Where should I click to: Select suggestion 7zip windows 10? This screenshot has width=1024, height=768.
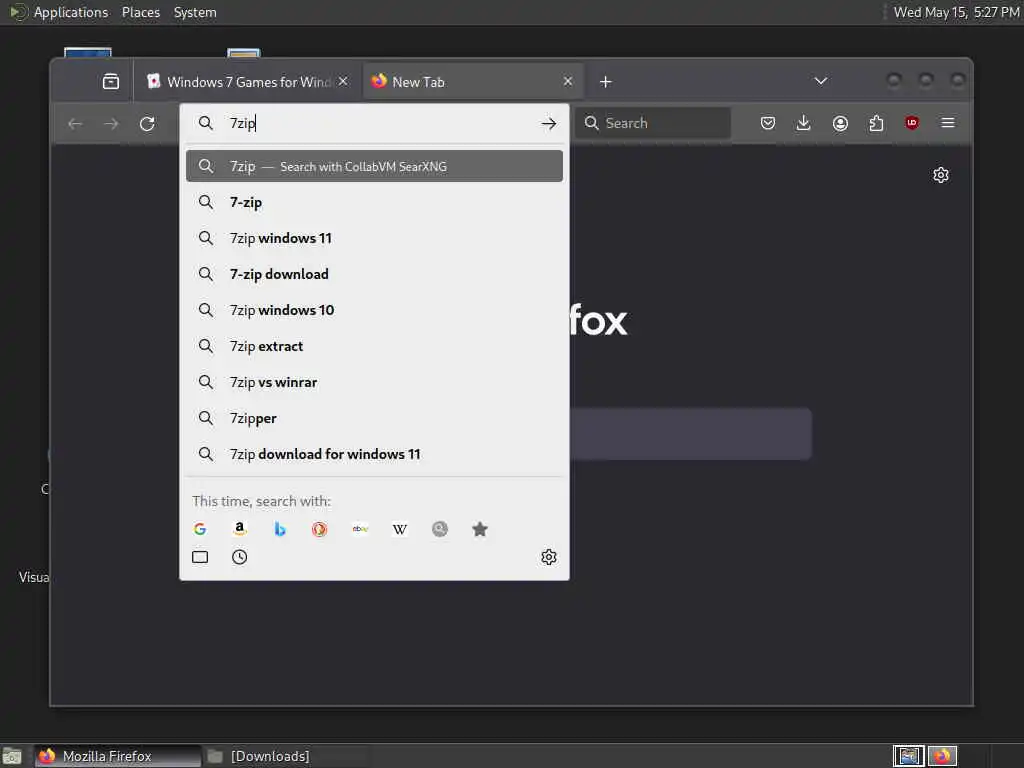(374, 310)
